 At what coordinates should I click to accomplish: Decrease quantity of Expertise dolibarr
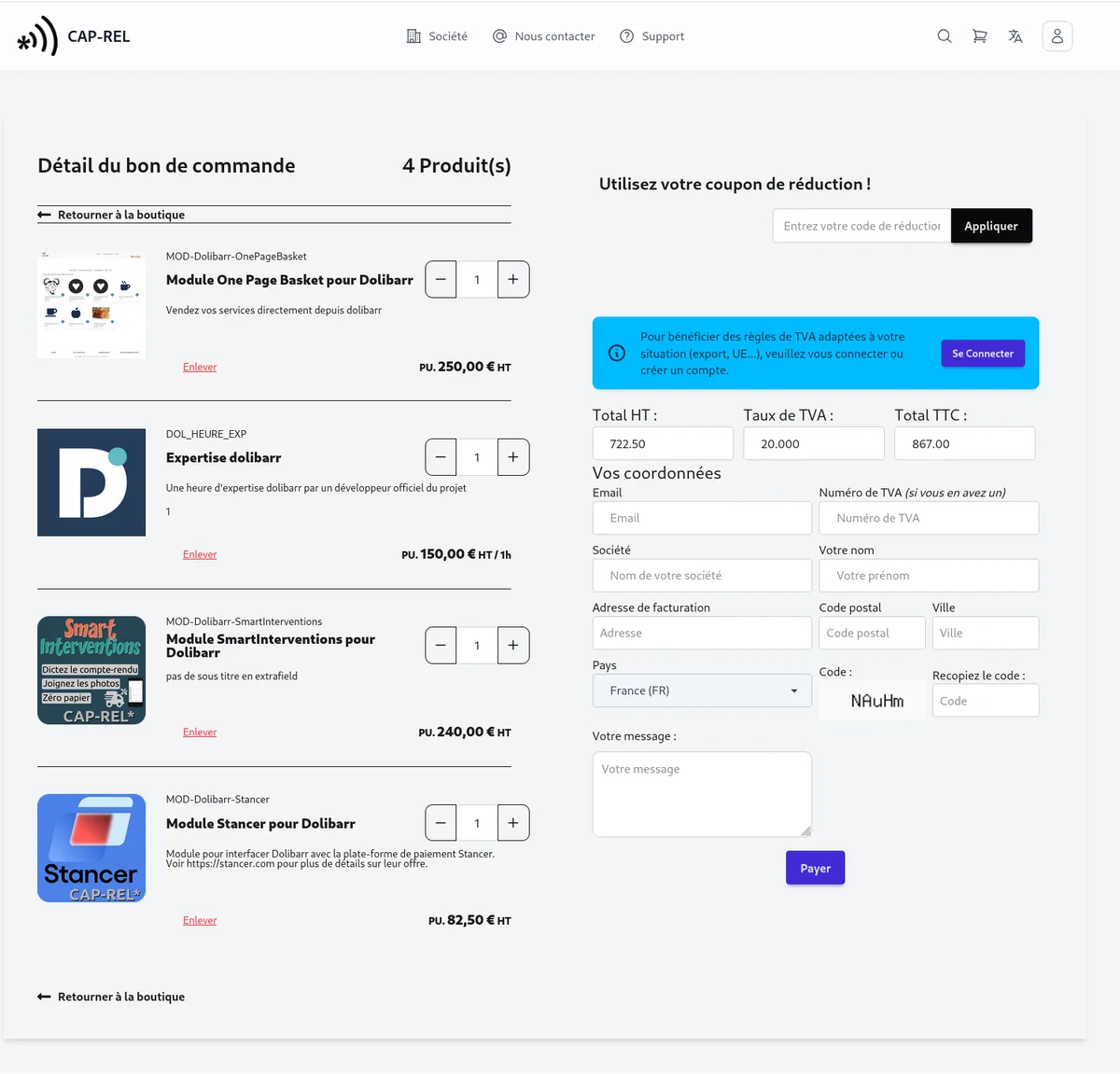tap(441, 457)
